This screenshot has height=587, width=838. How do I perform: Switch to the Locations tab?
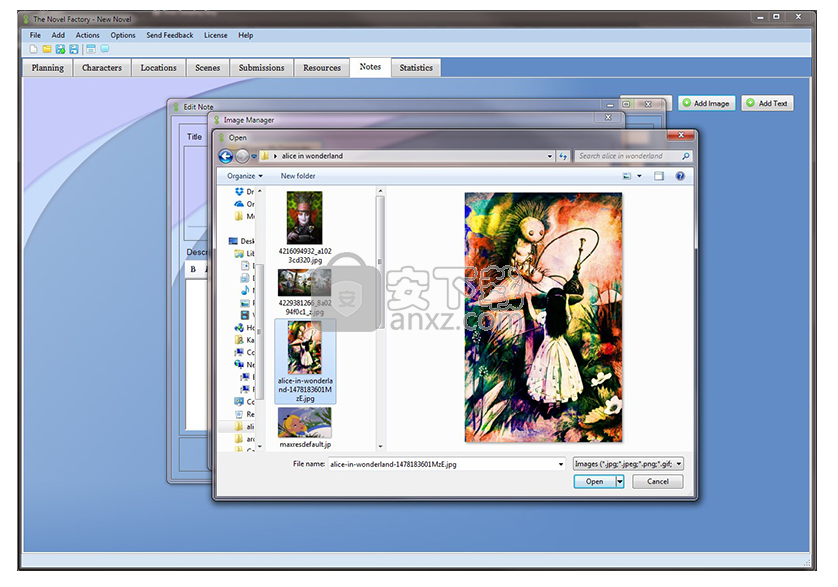158,68
